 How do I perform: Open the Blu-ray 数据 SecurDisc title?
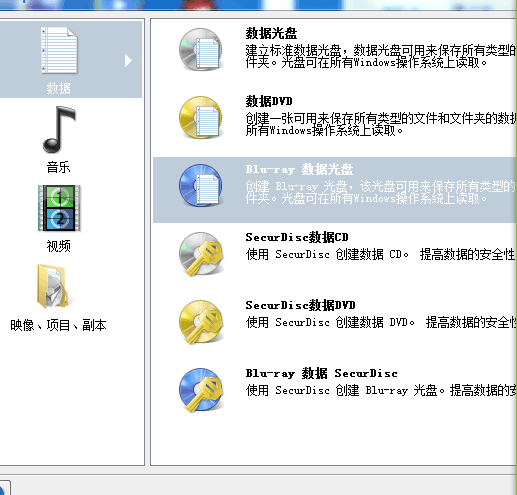321,373
